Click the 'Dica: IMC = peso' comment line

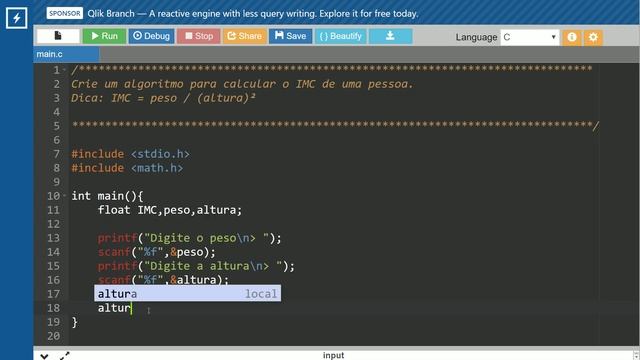[163, 98]
